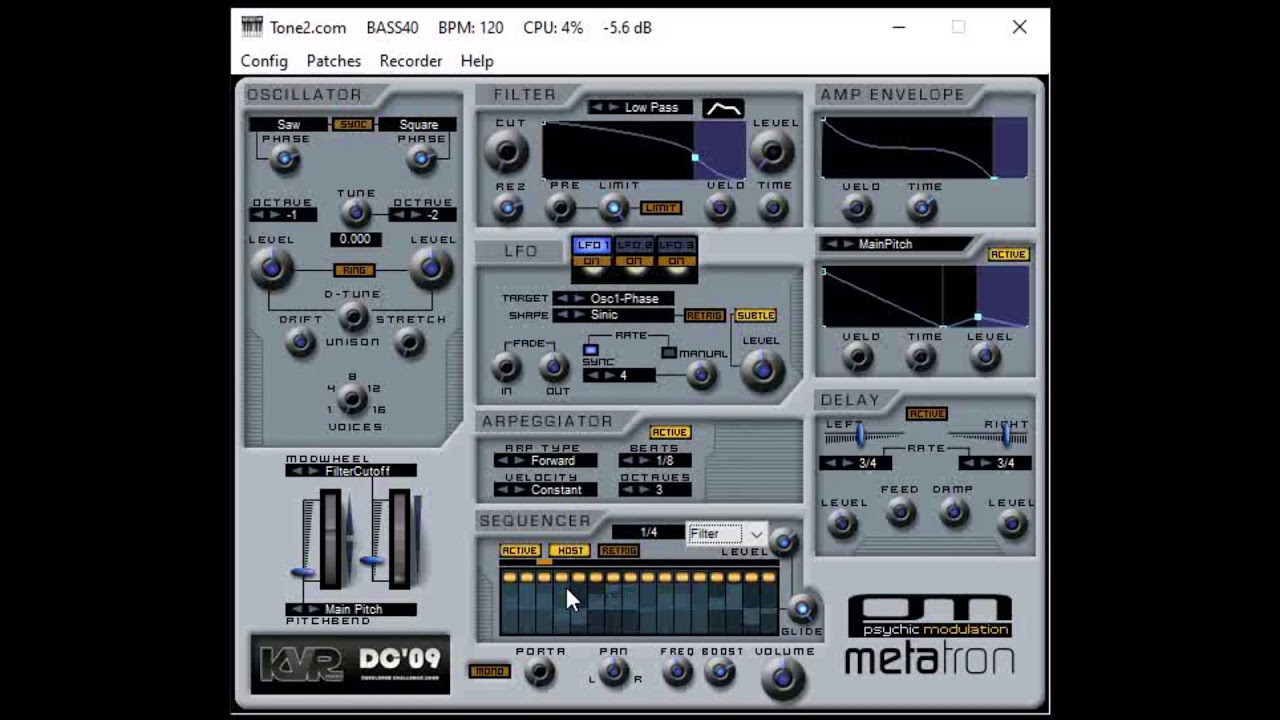
Task: Click the sequencer Retrig button
Action: tap(619, 550)
